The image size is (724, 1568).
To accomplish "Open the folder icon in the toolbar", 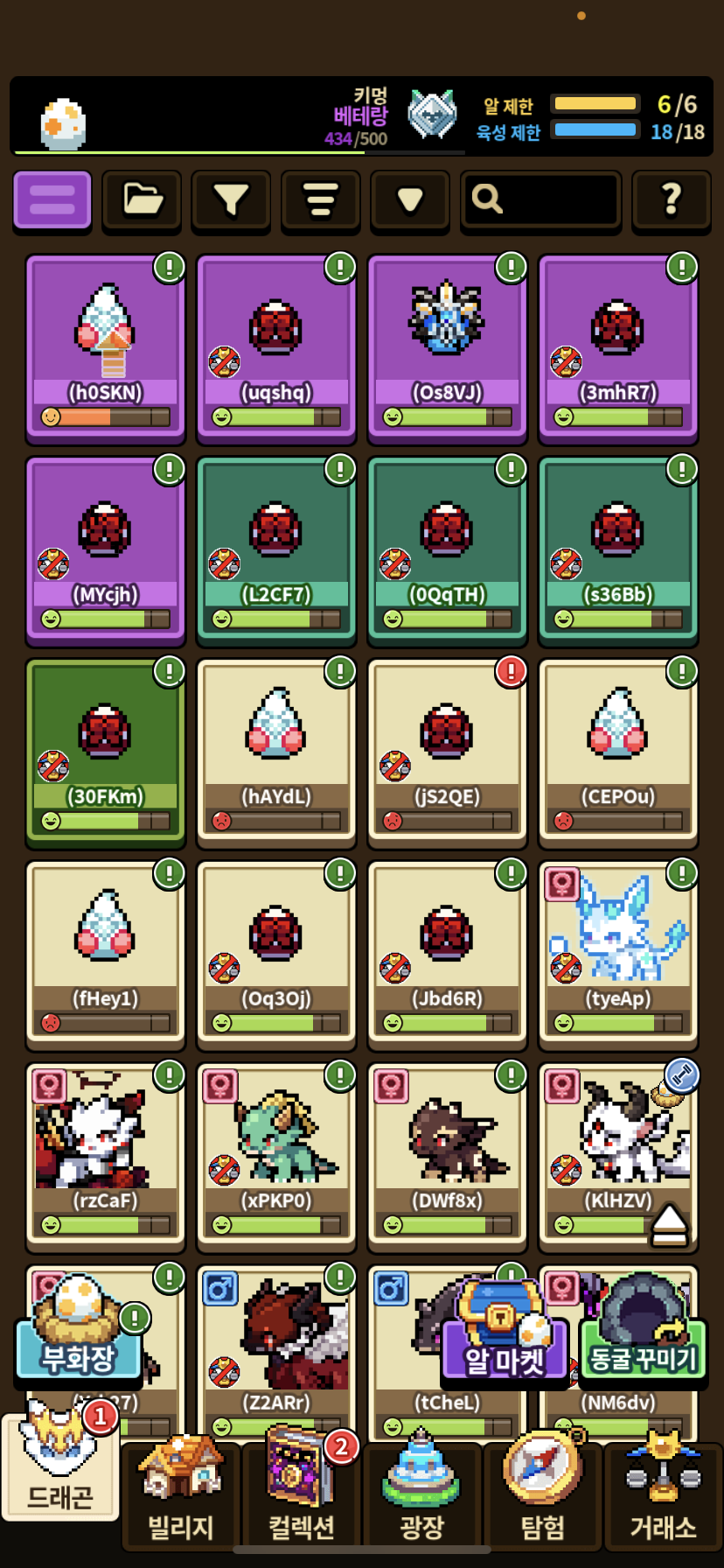I will (x=142, y=200).
